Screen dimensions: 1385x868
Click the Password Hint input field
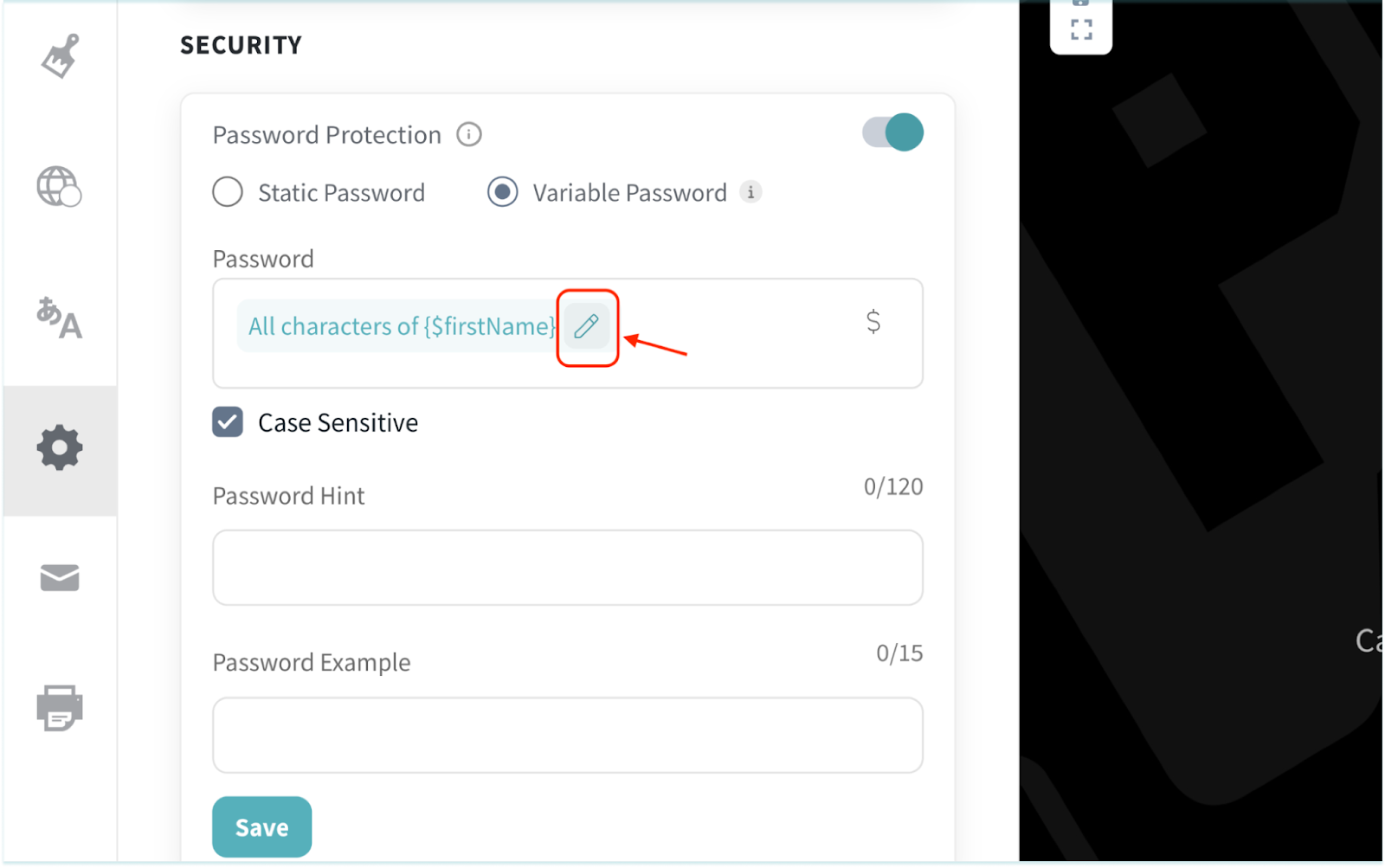coord(567,568)
